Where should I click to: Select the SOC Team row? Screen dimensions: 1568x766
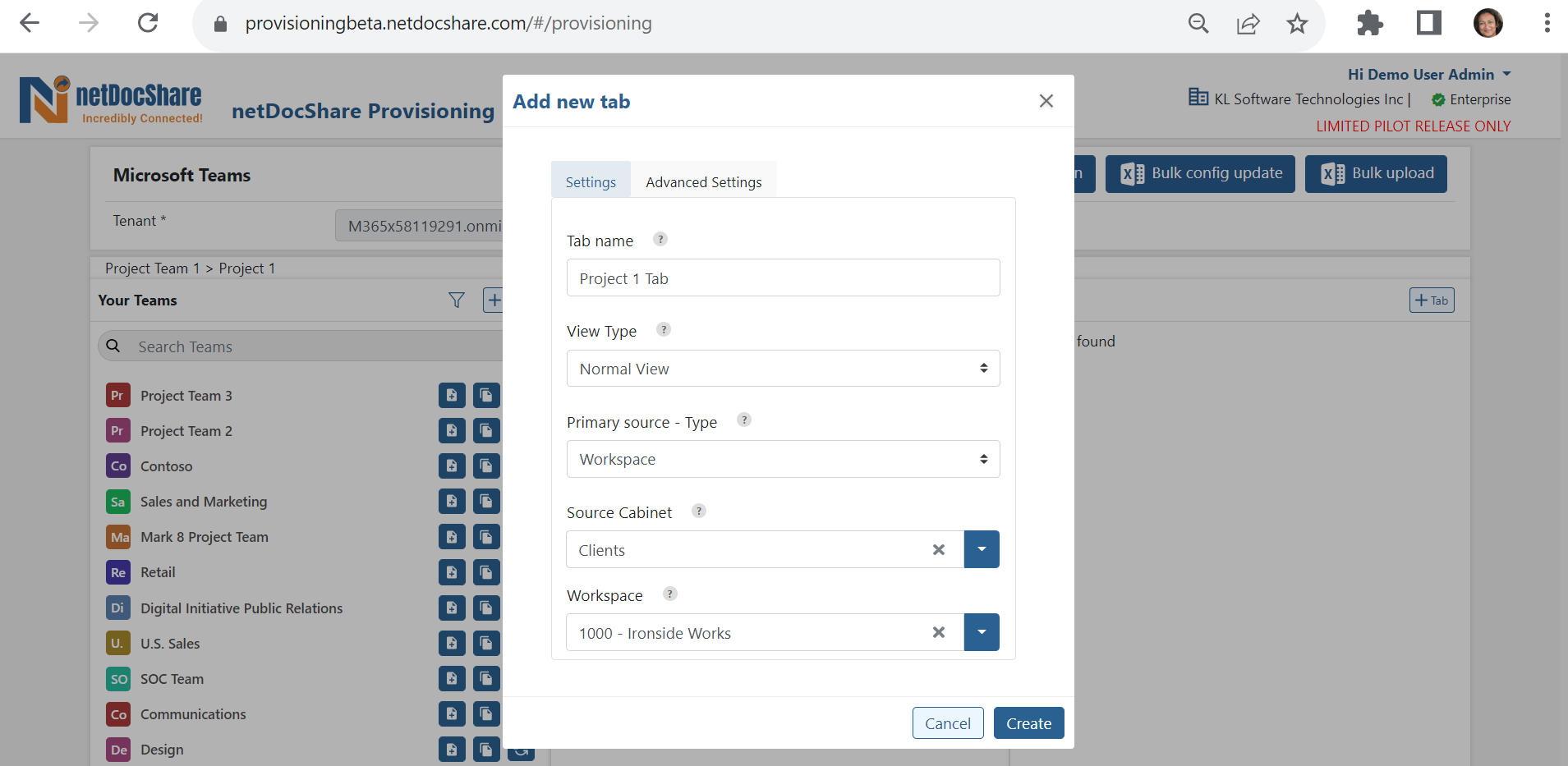click(172, 678)
